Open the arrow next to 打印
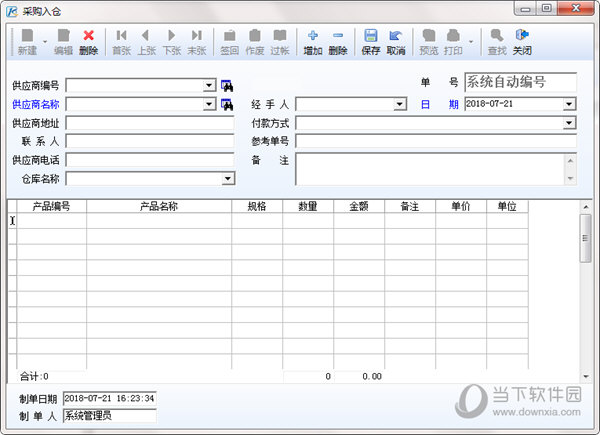The height and width of the screenshot is (435, 600). click(471, 42)
